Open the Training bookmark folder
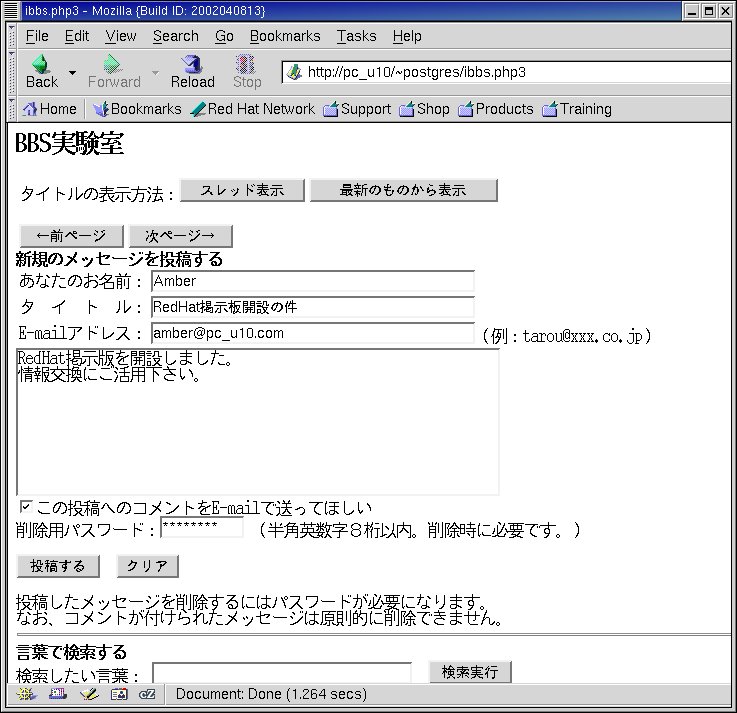 (577, 109)
